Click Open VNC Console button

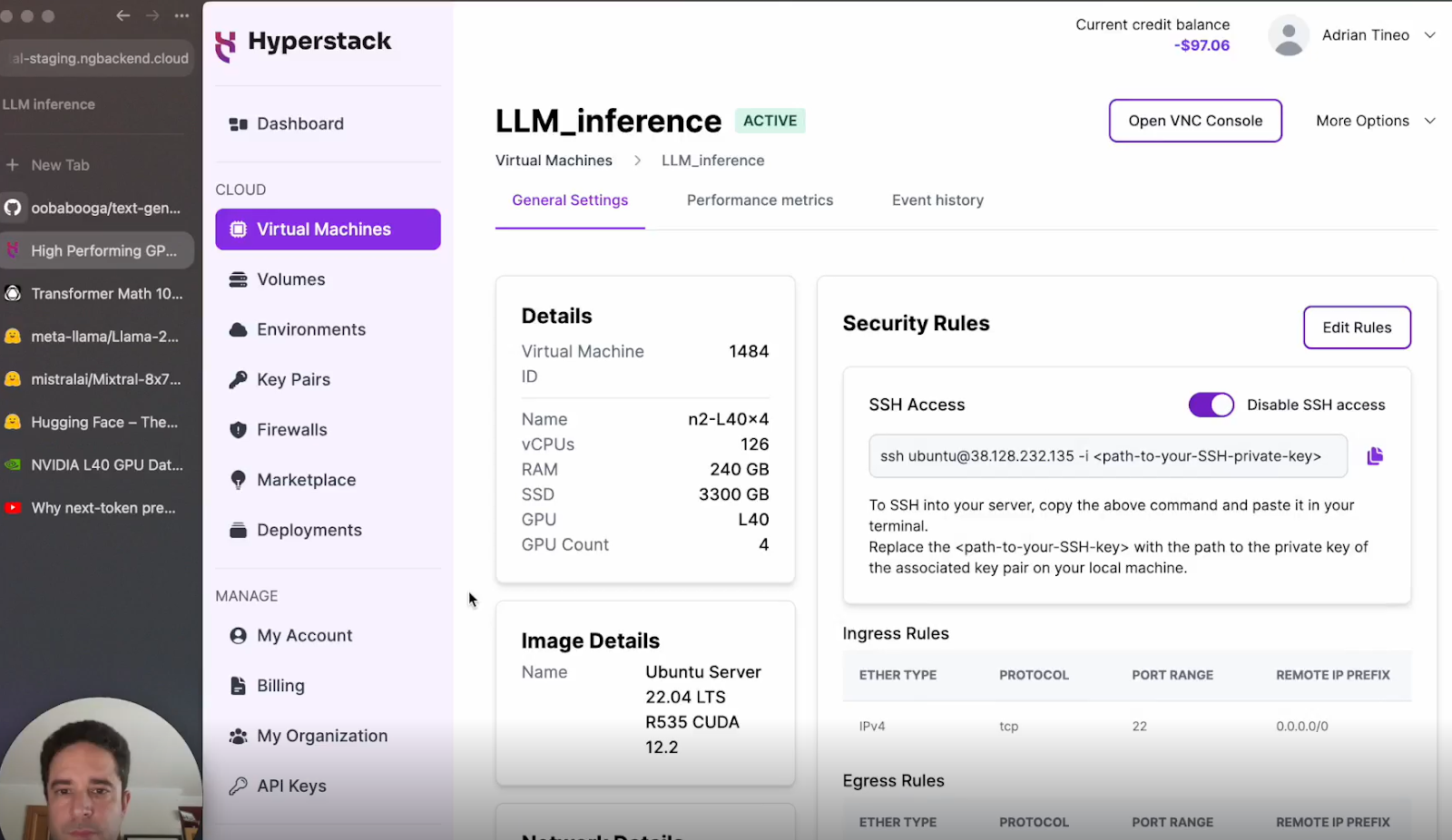pos(1195,121)
